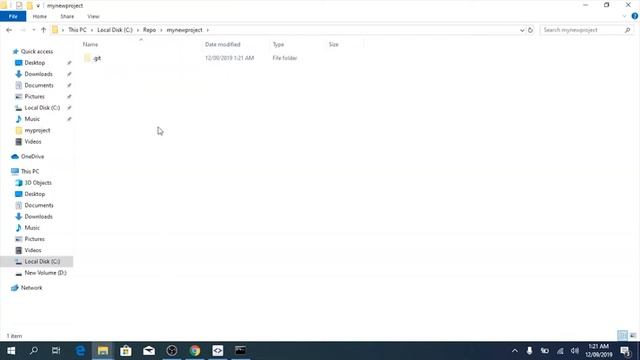The image size is (640, 360).
Task: Click File Explorer taskbar icon
Action: pos(103,351)
